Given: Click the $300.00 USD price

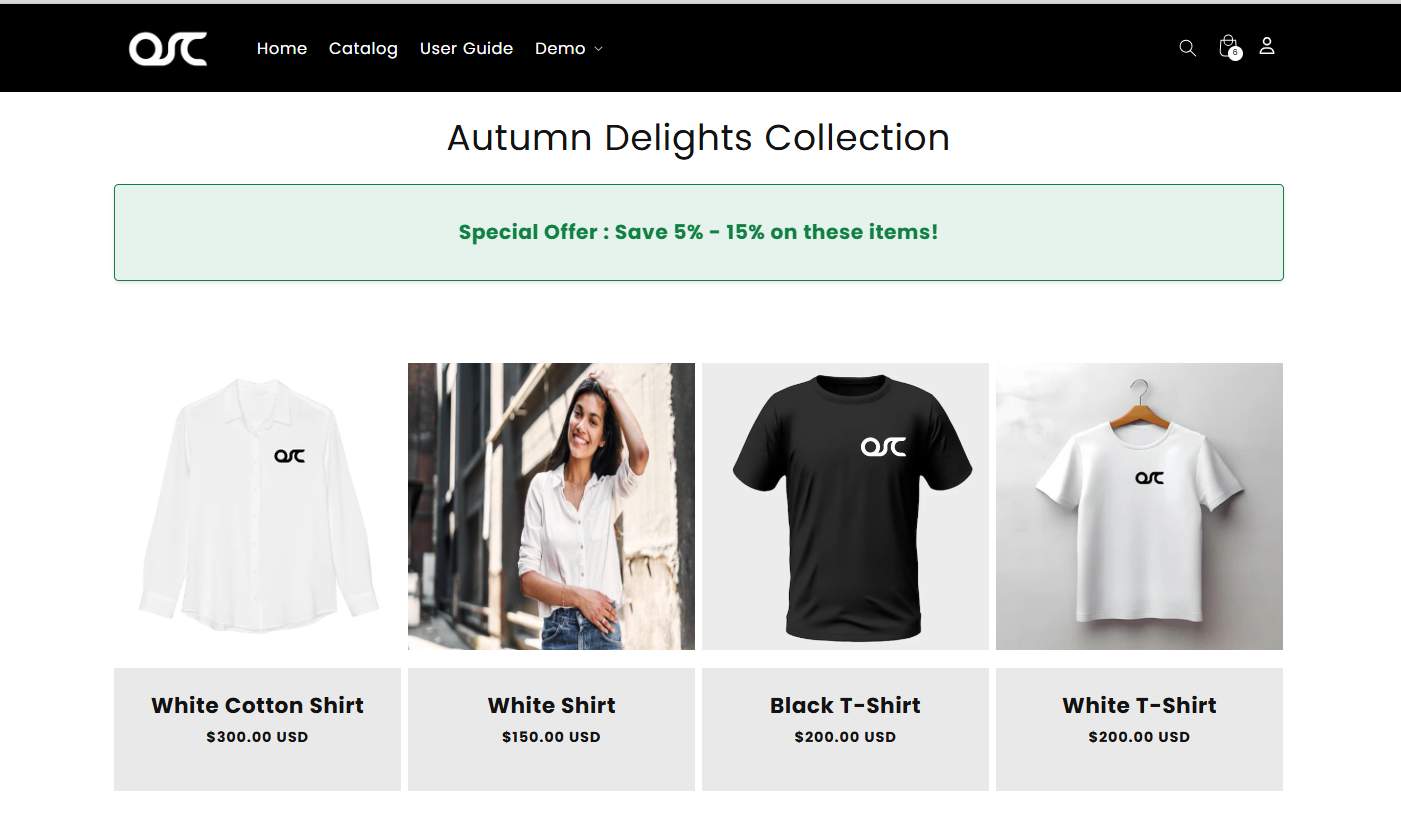Looking at the screenshot, I should [257, 737].
